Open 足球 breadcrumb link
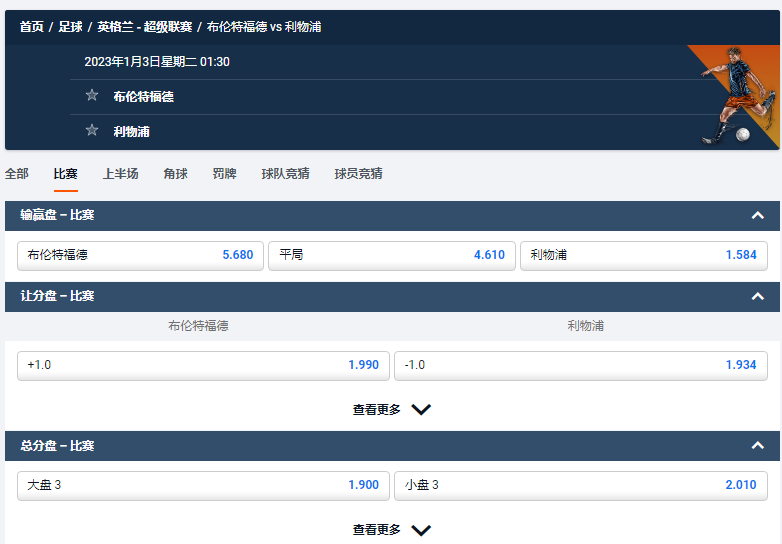 tap(71, 27)
